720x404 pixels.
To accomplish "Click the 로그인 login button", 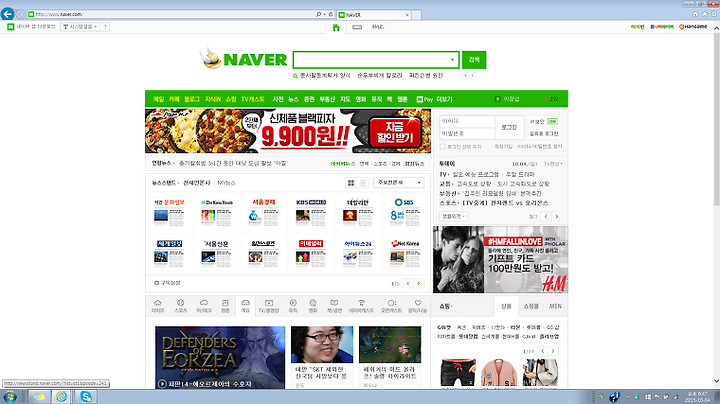I will [509, 127].
